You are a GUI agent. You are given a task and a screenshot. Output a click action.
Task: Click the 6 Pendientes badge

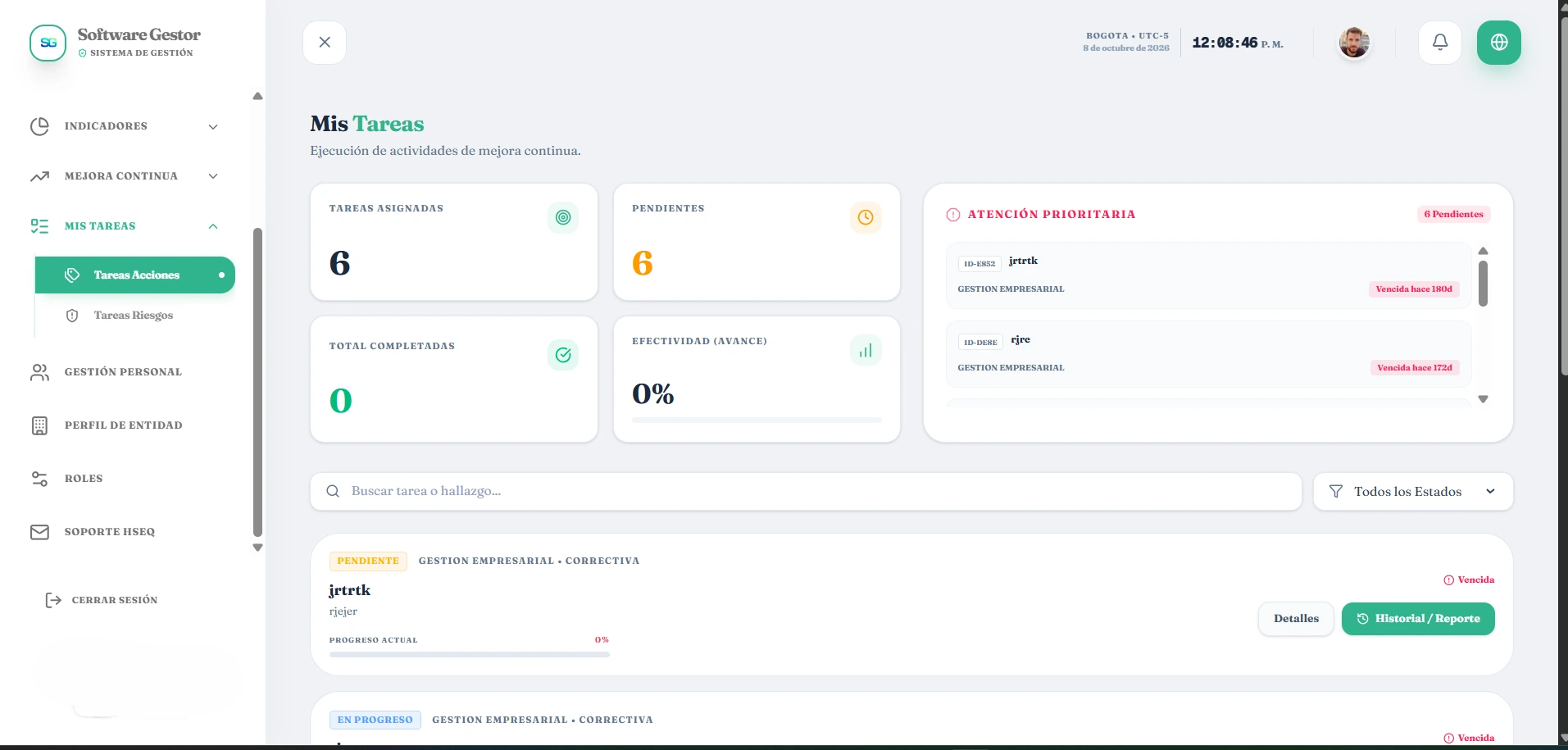tap(1453, 214)
